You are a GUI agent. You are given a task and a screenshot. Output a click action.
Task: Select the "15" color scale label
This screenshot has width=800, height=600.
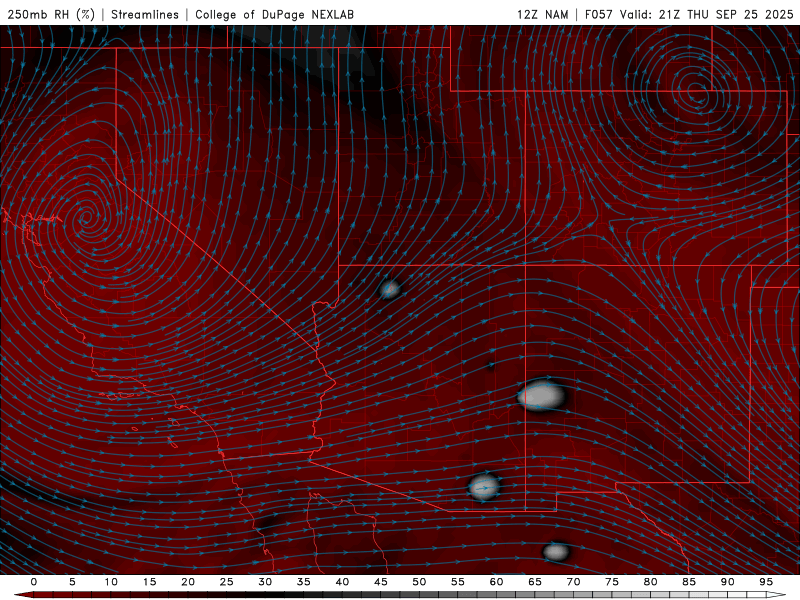pyautogui.click(x=149, y=582)
